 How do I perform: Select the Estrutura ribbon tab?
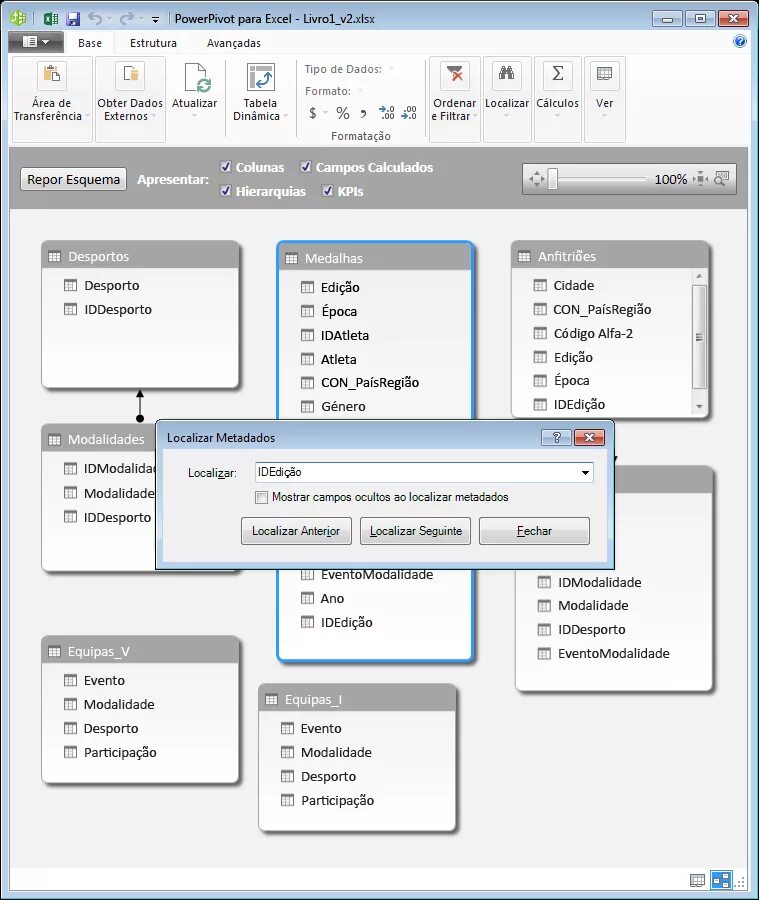pos(153,43)
